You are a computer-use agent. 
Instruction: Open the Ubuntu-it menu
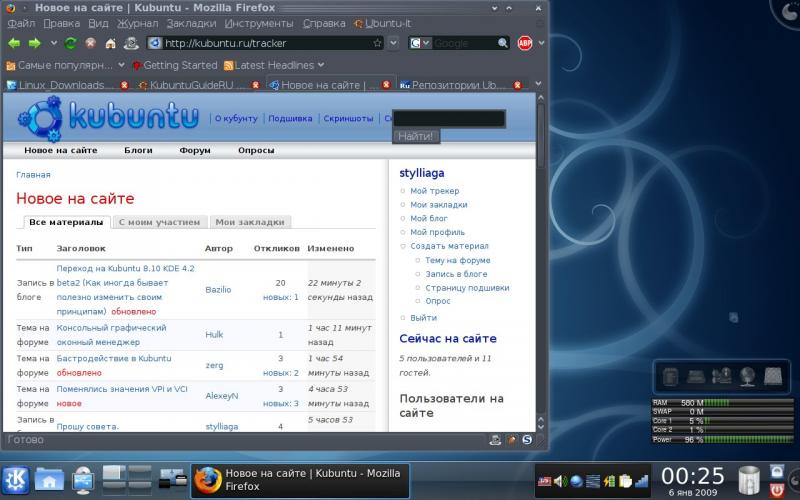point(383,23)
